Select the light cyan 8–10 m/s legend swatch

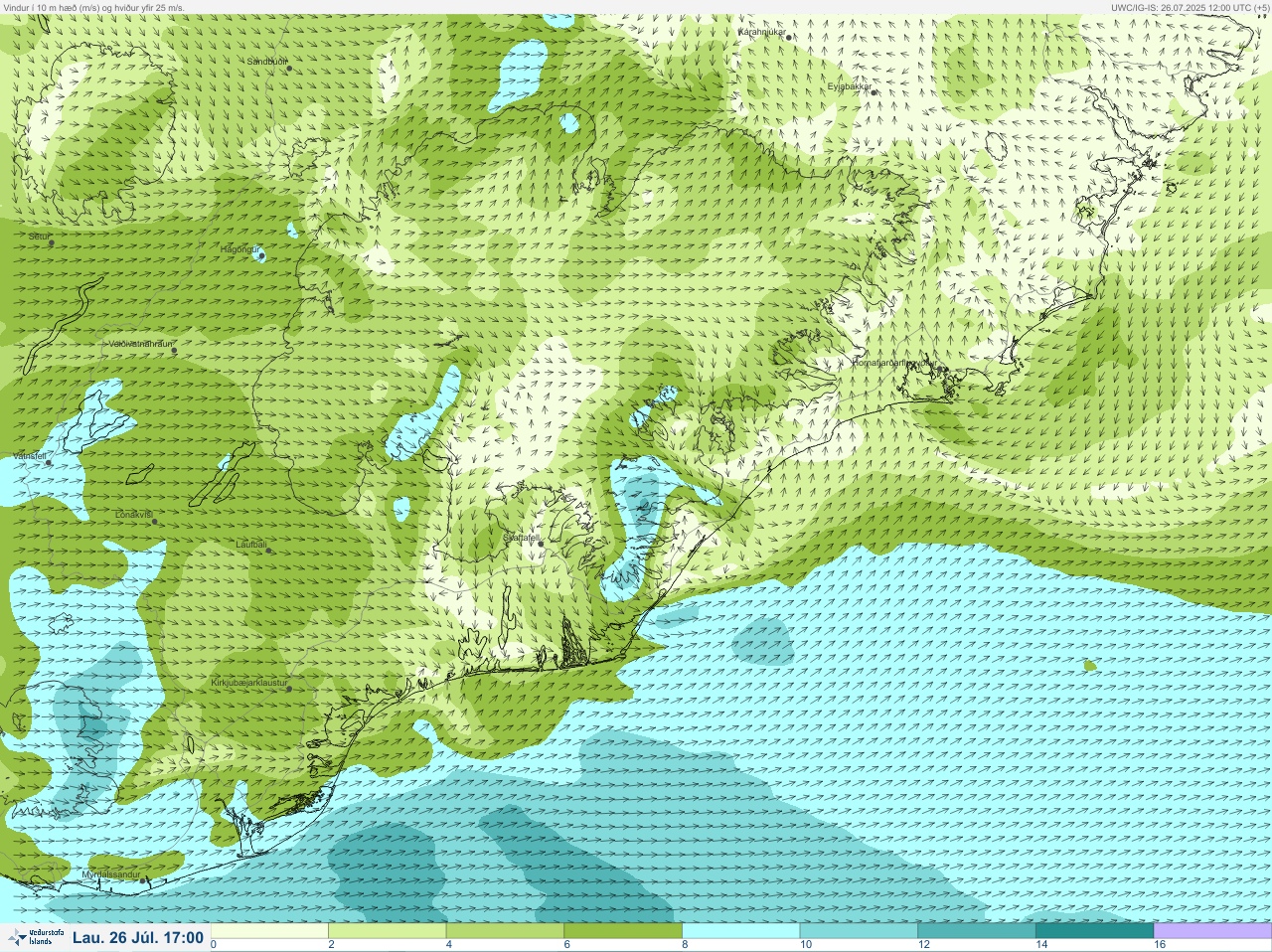pos(741,931)
